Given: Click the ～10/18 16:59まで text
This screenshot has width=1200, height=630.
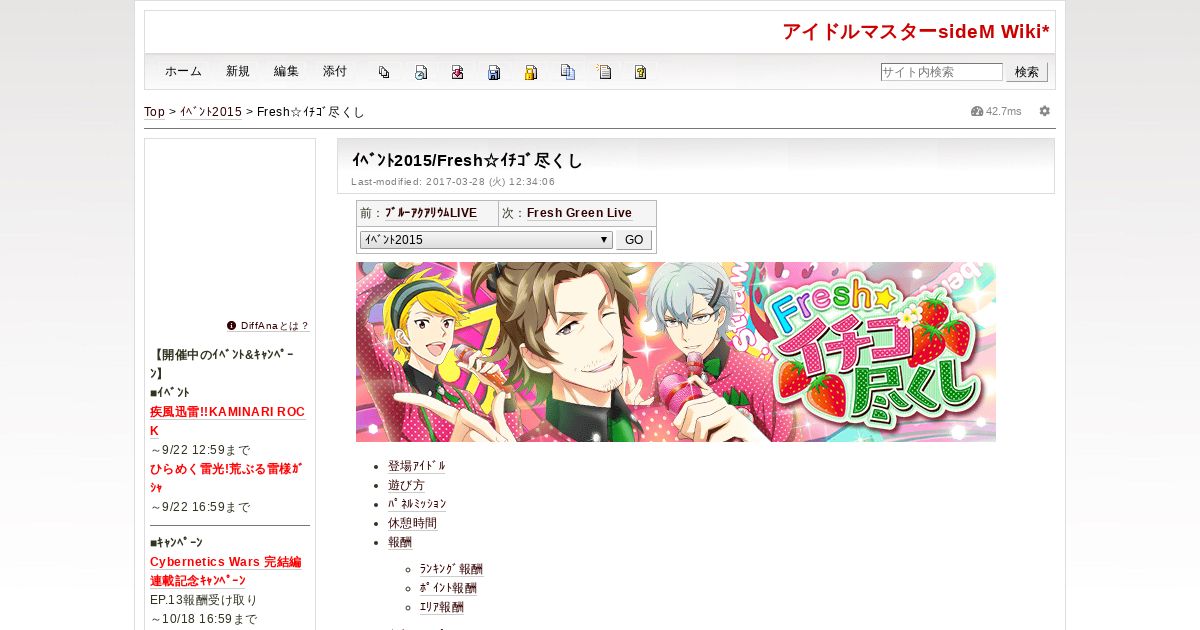Looking at the screenshot, I should click(x=204, y=619).
